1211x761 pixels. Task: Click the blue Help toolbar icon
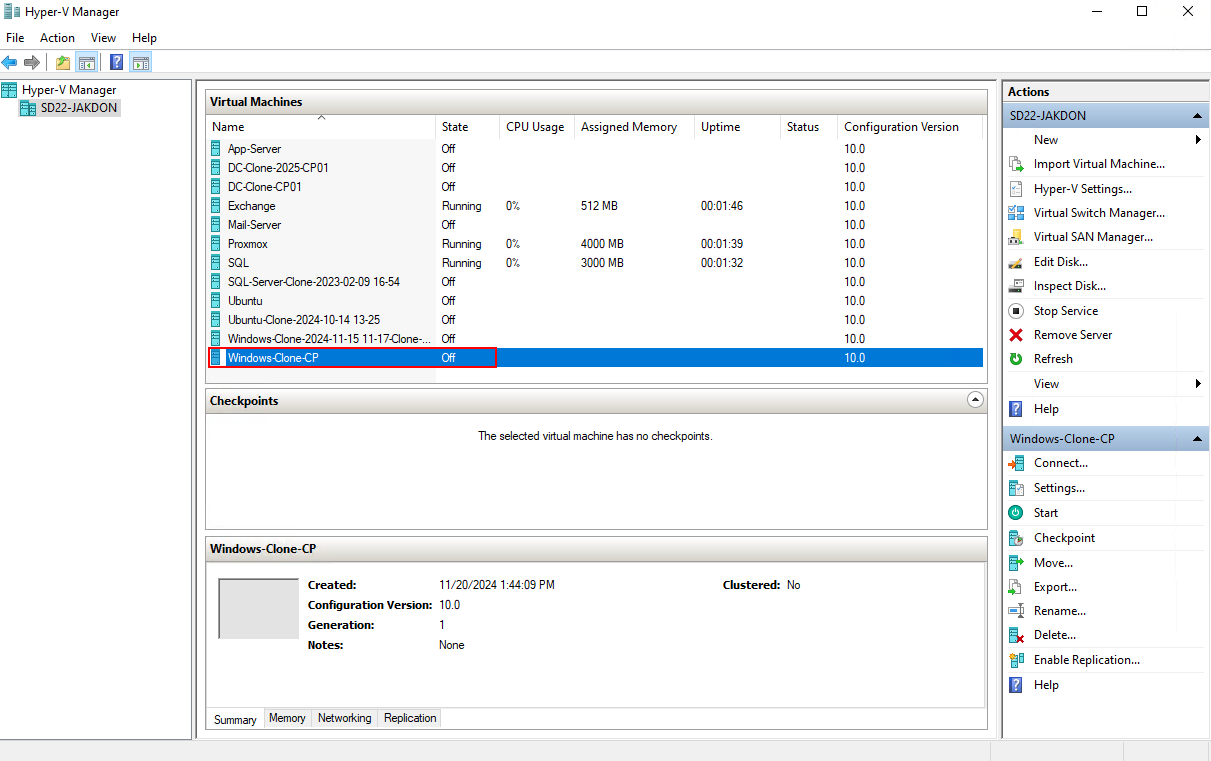pyautogui.click(x=117, y=62)
